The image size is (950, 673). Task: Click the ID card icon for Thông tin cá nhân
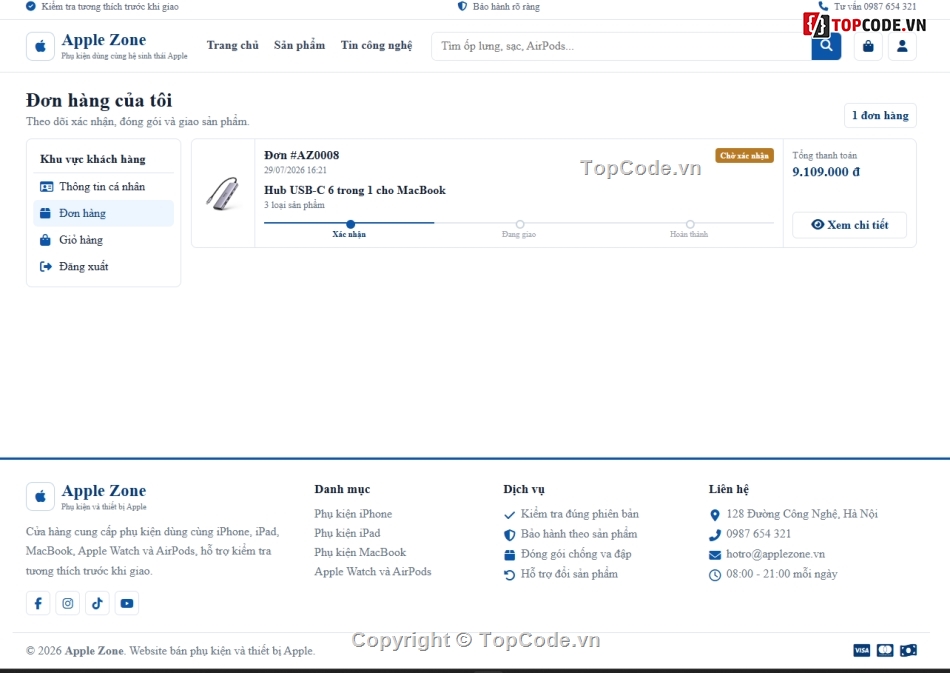46,187
